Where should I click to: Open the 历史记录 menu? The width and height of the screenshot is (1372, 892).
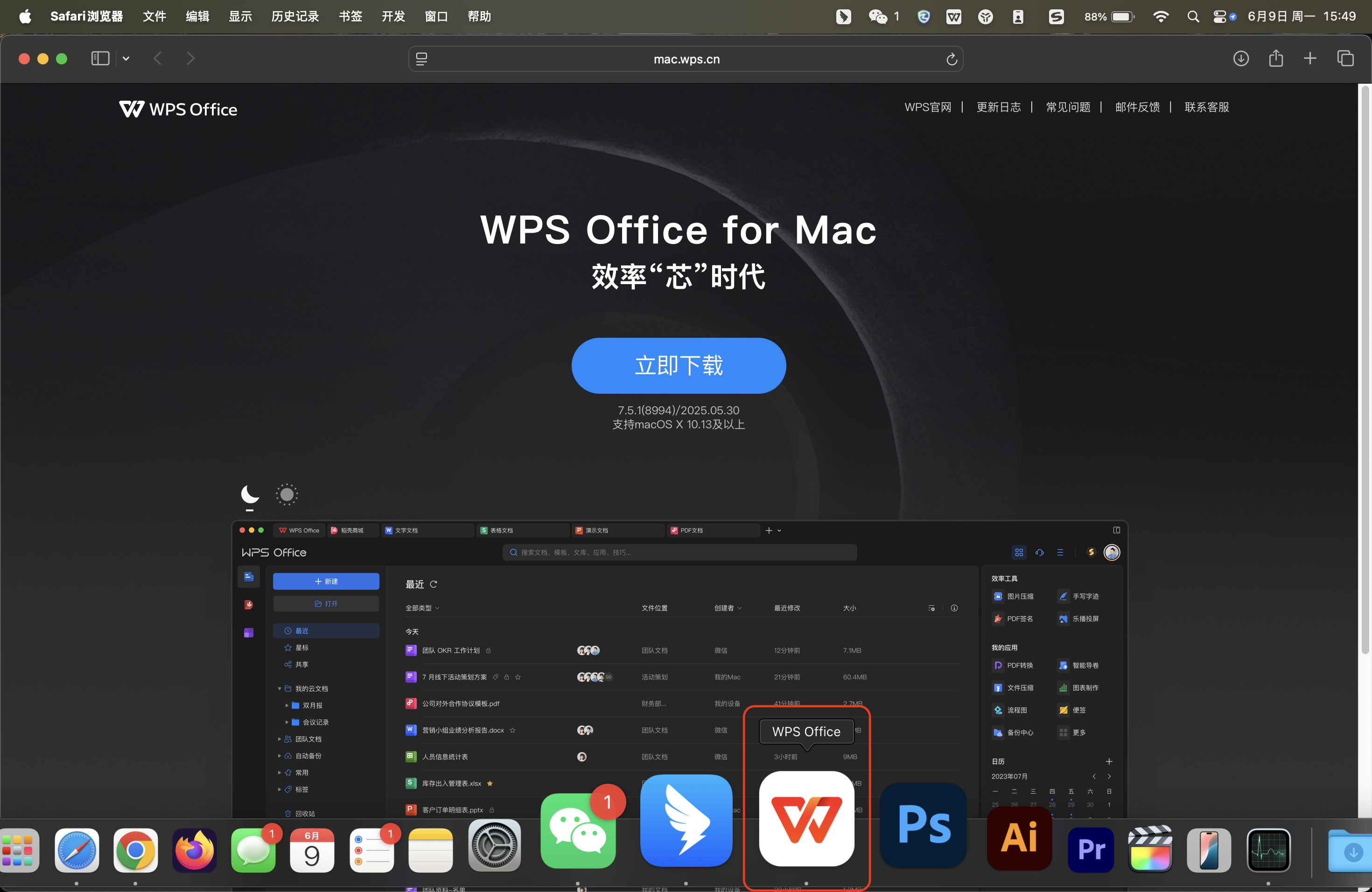tap(295, 16)
